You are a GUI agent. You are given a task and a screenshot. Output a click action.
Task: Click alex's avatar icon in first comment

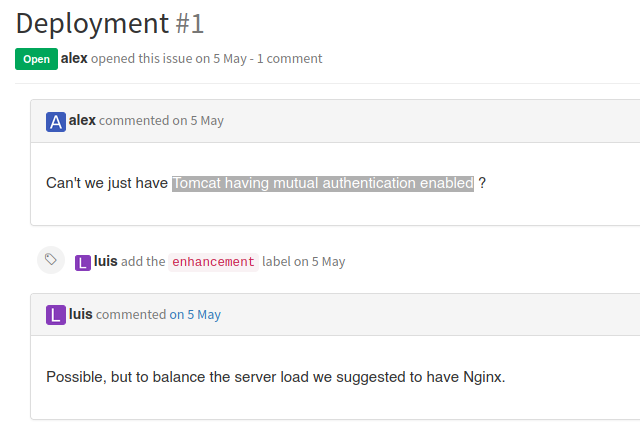click(56, 121)
